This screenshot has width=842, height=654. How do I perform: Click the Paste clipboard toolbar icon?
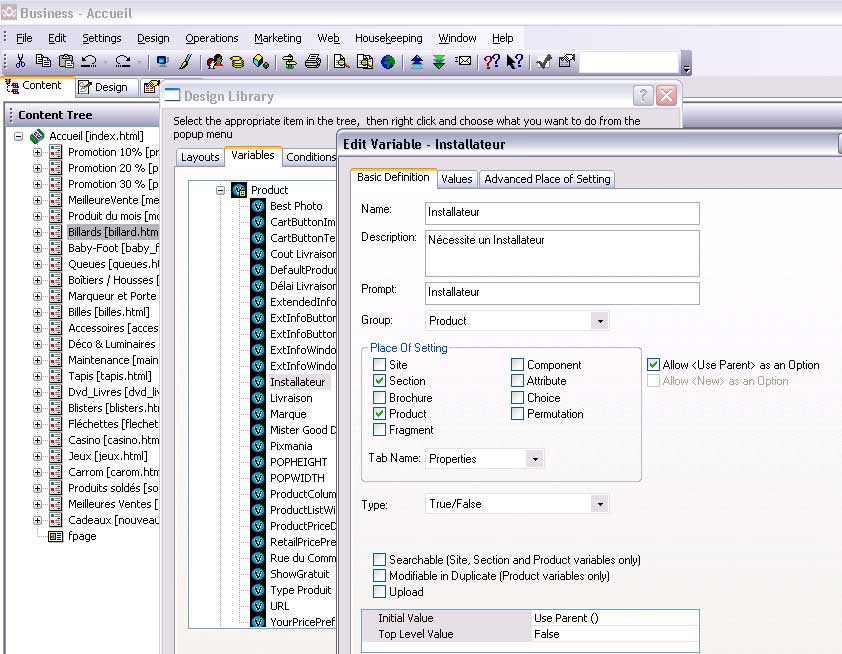coord(66,62)
